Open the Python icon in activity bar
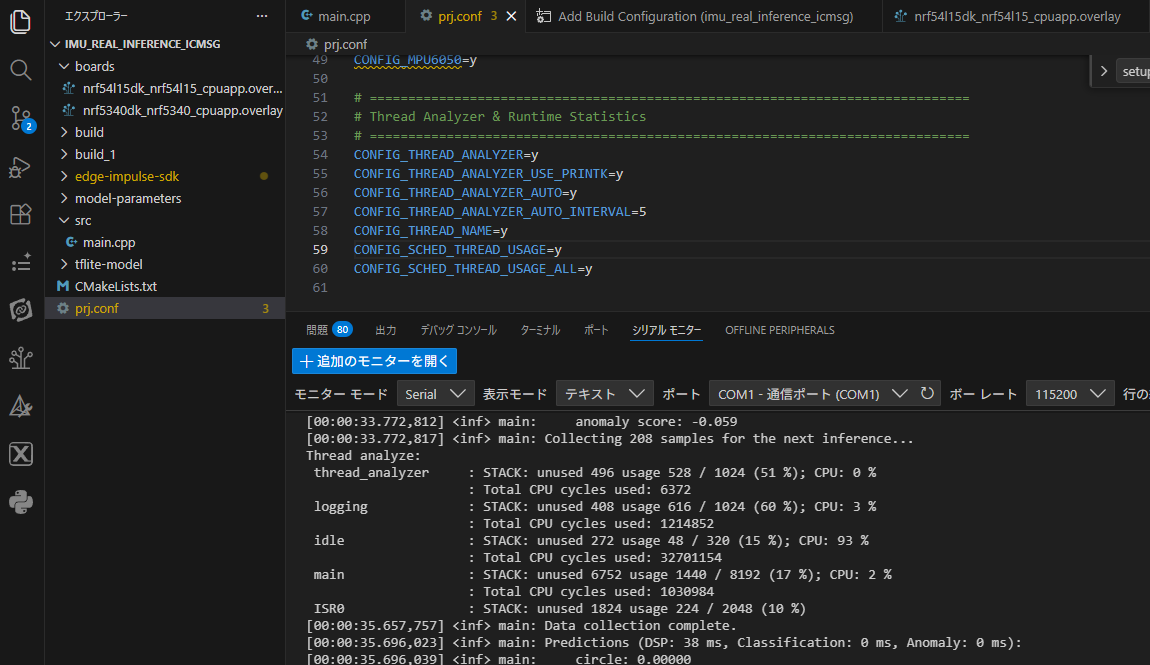 pos(21,502)
